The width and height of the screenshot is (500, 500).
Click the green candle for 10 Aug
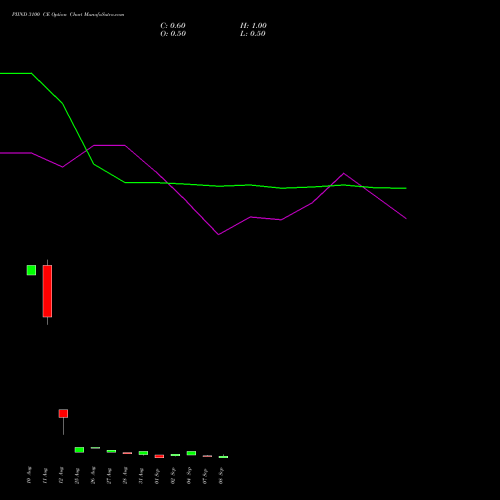pos(31,270)
